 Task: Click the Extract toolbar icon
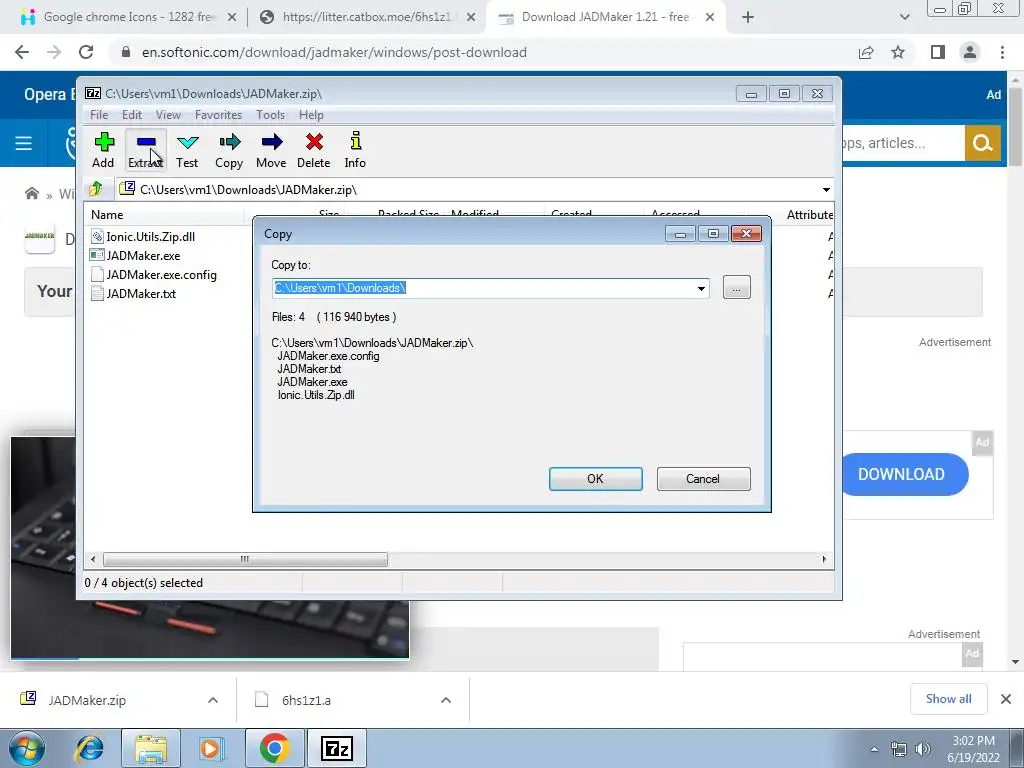(146, 150)
